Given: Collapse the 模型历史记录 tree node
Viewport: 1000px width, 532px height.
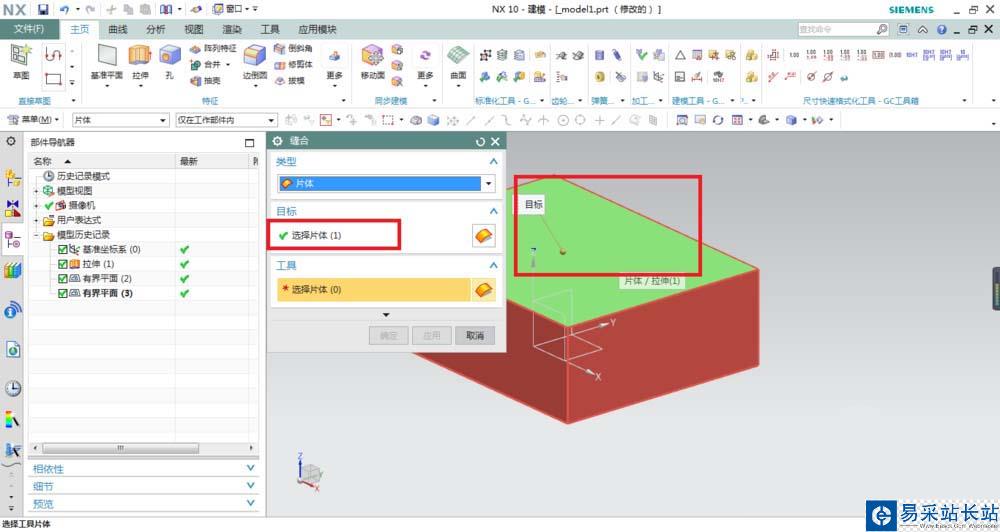Looking at the screenshot, I should coord(36,235).
